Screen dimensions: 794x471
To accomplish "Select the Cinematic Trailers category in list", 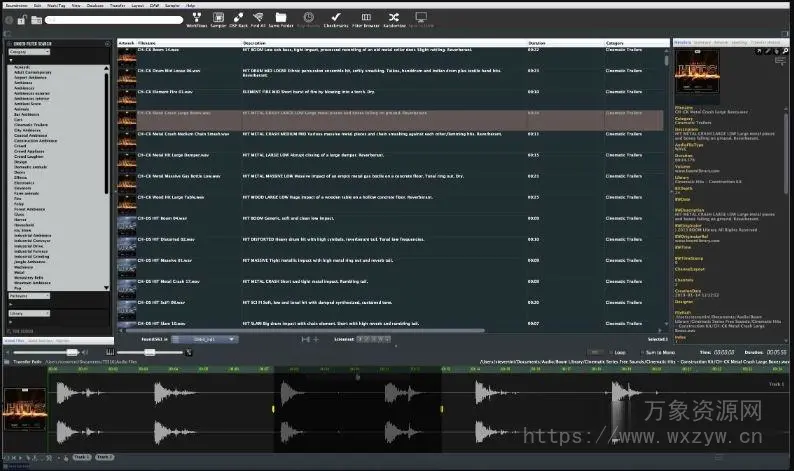I will pos(28,124).
